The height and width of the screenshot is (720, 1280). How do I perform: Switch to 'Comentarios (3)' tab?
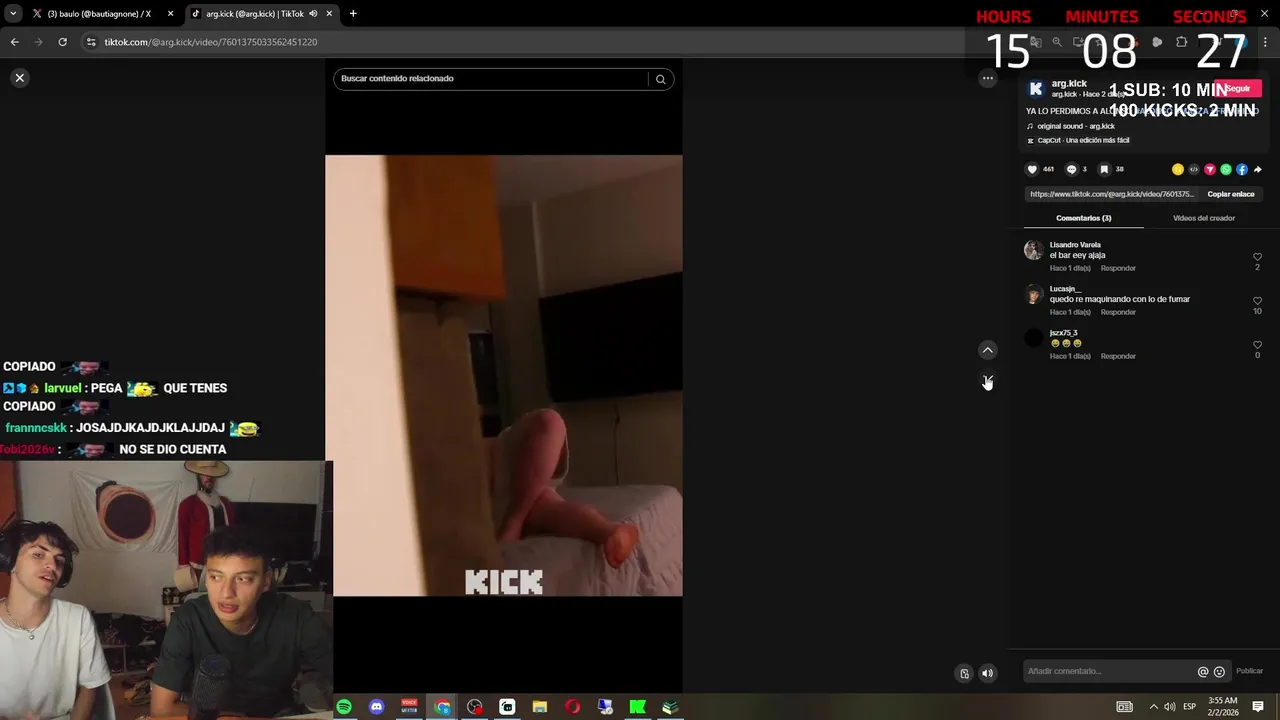tap(1083, 218)
